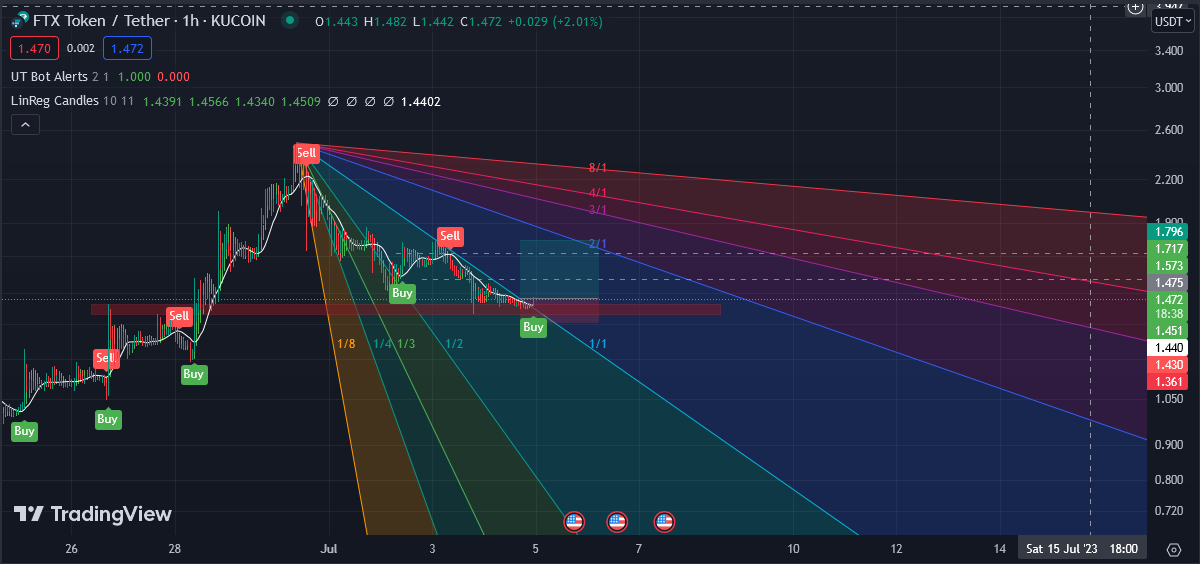Click the blue 1.472 buy price button
This screenshot has height=564, width=1200.
126,48
